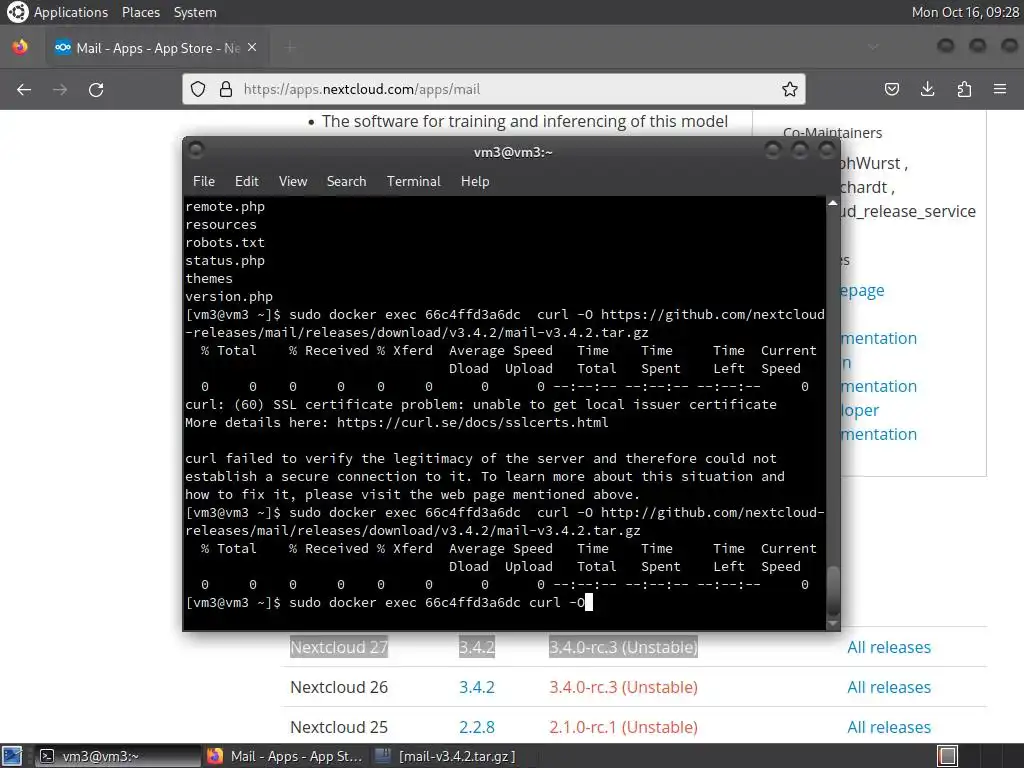This screenshot has width=1024, height=768.
Task: Click 'version.php' line in terminal
Action: (229, 296)
